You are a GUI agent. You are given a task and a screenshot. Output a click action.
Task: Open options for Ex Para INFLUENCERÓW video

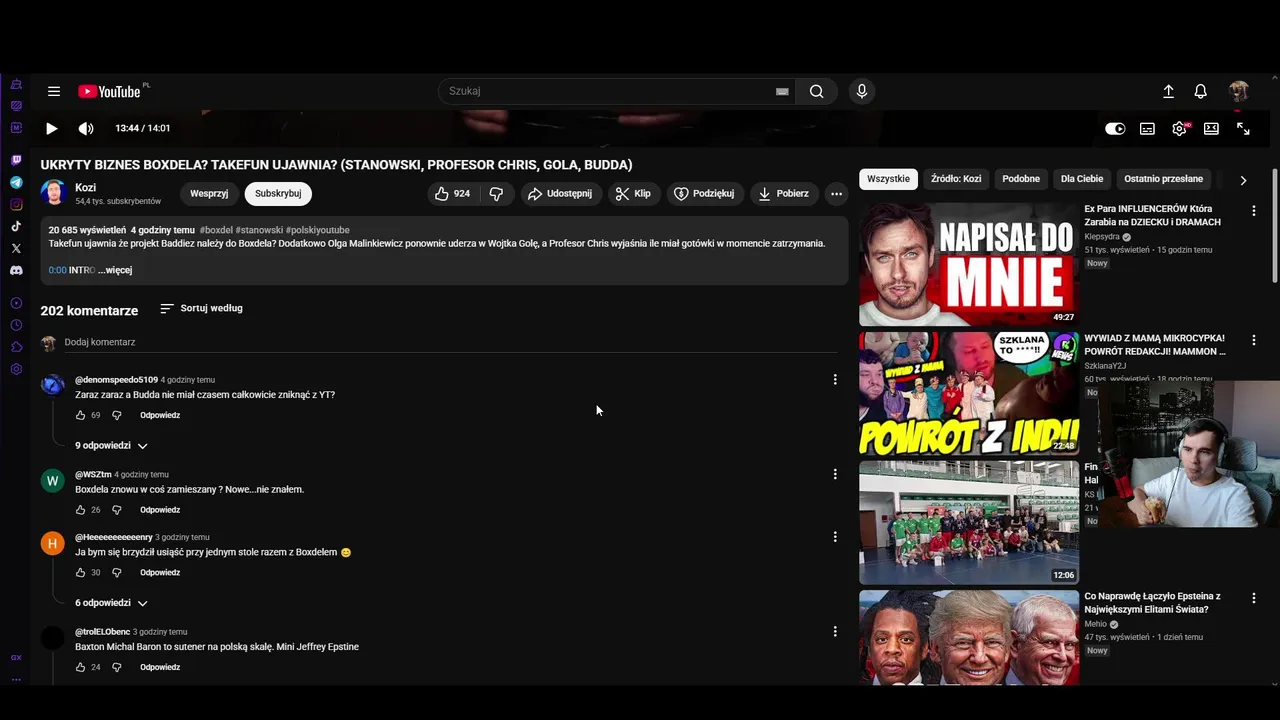point(1253,211)
